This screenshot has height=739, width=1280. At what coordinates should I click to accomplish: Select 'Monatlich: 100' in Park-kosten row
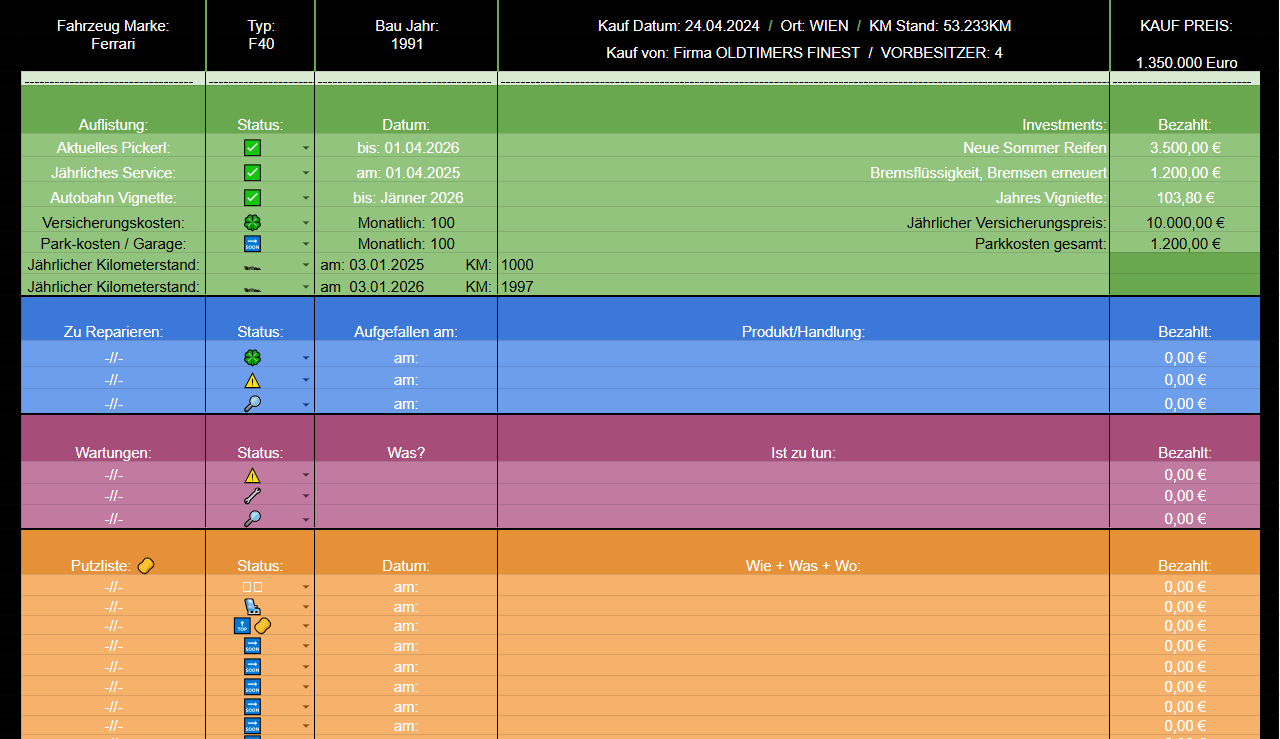point(406,244)
